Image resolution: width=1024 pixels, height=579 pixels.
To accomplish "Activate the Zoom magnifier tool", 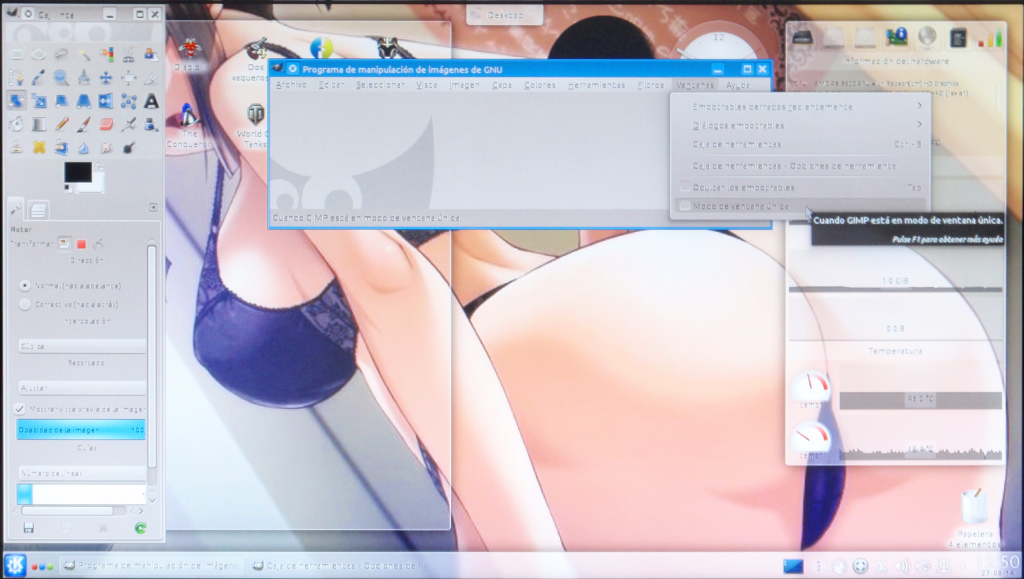I will [61, 78].
